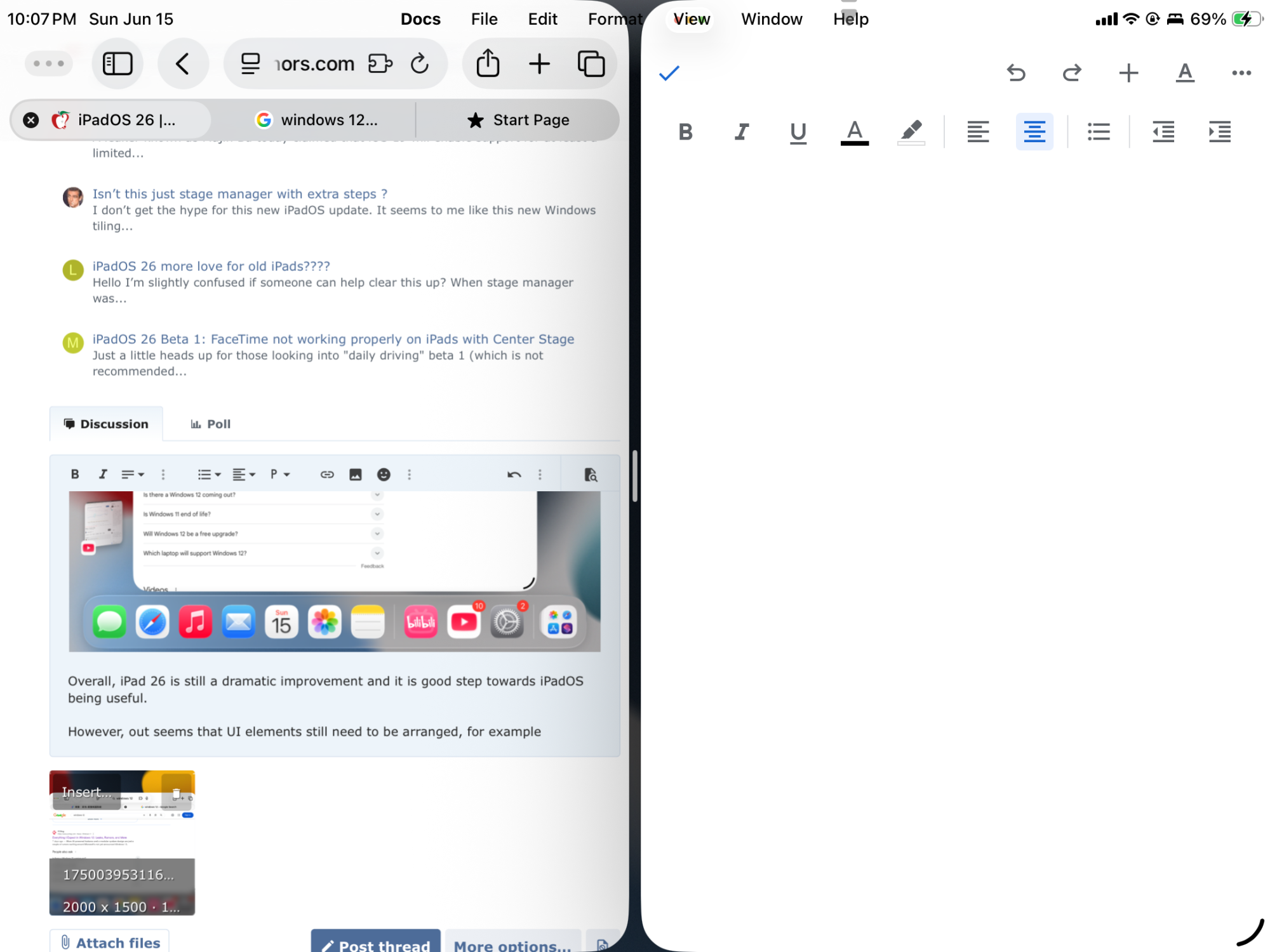Open font size dropdown in forum editor
The image size is (1270, 952).
[133, 474]
